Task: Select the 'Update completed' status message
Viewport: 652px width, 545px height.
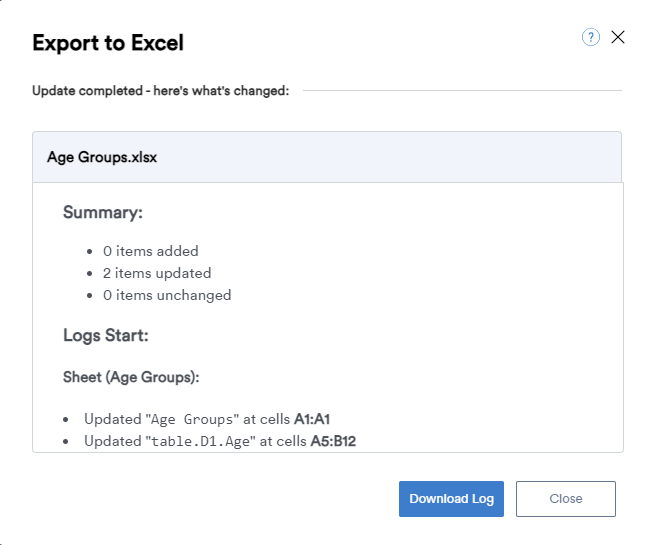Action: pyautogui.click(x=160, y=91)
